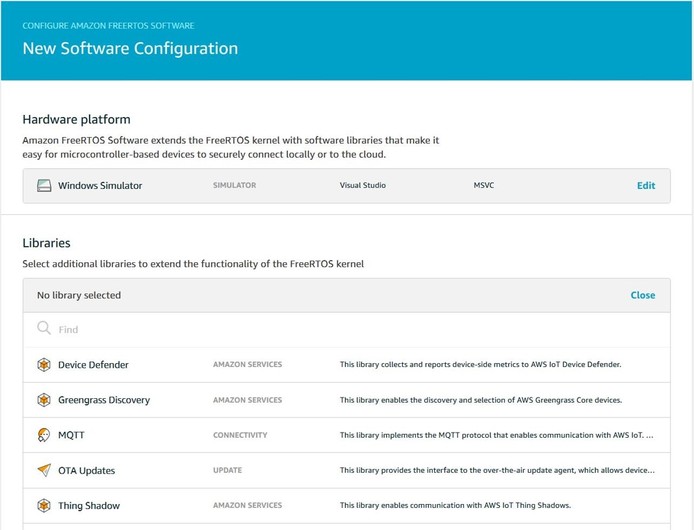Select the OTA Updates library
Screen dimensions: 694x530
347,470
